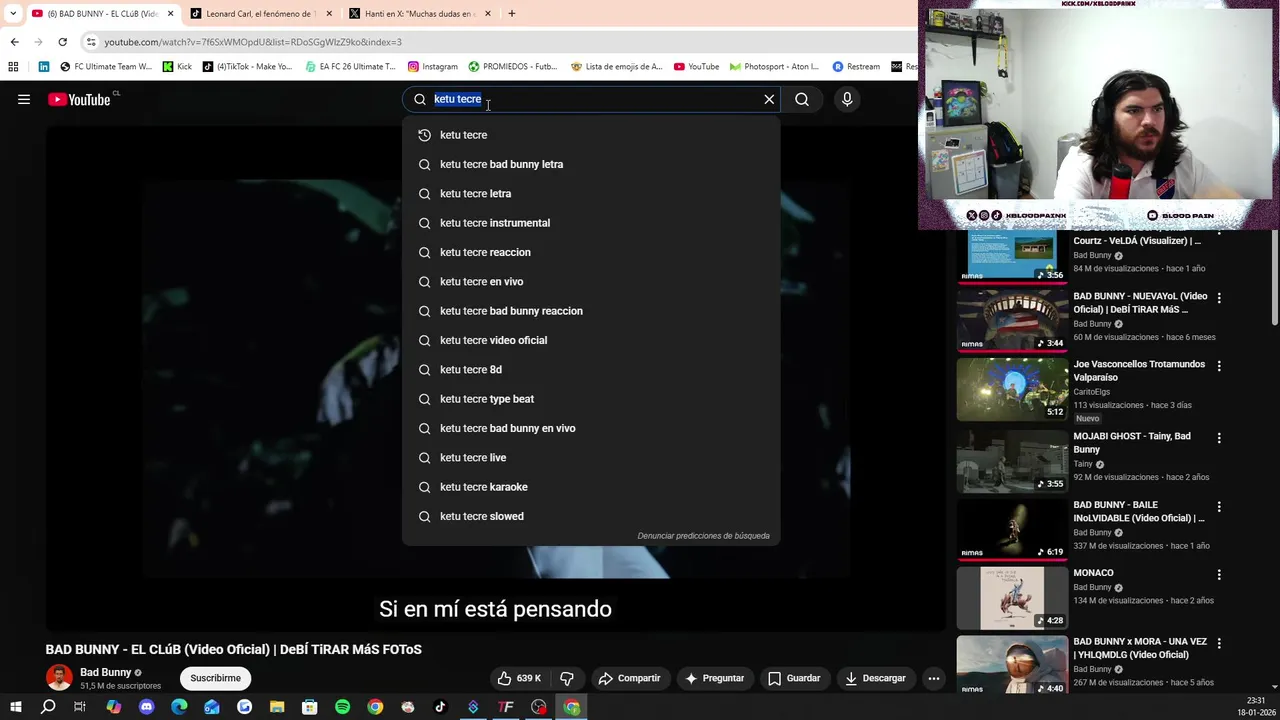Viewport: 1280px width, 720px height.
Task: Pick 'ketu tecre type beat' suggestion
Action: click(591, 399)
